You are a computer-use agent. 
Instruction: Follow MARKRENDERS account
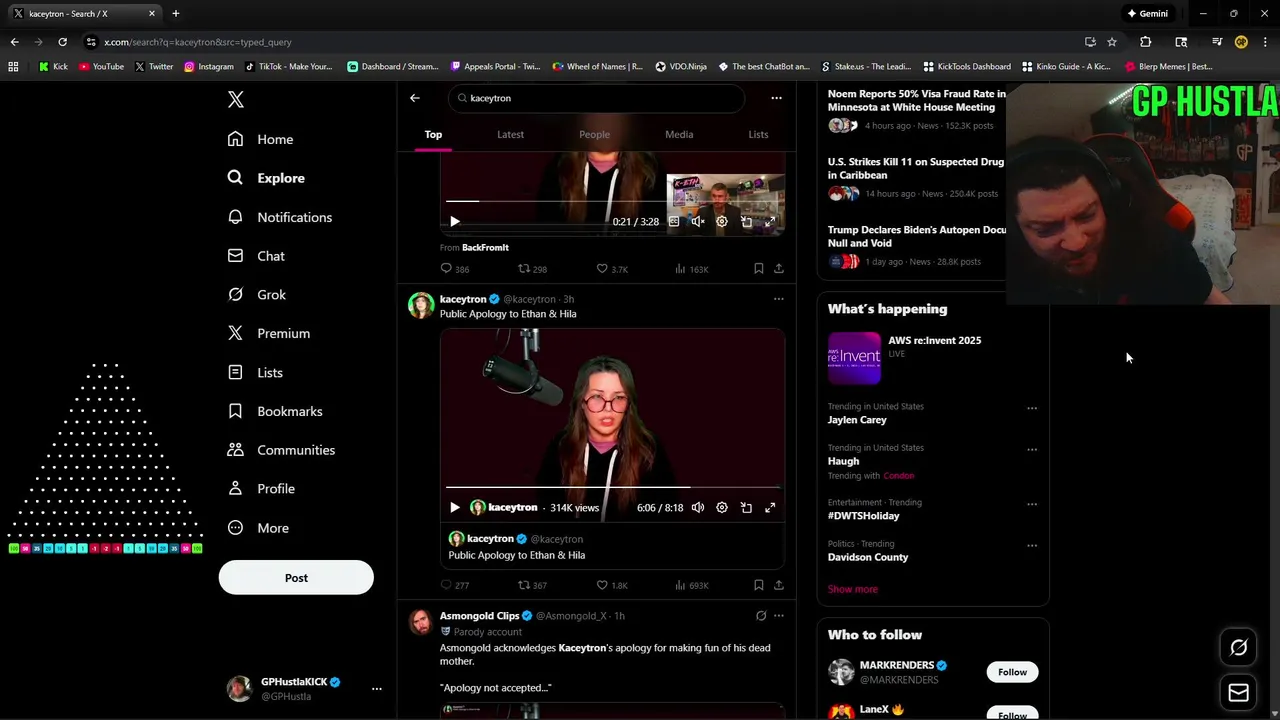1012,672
